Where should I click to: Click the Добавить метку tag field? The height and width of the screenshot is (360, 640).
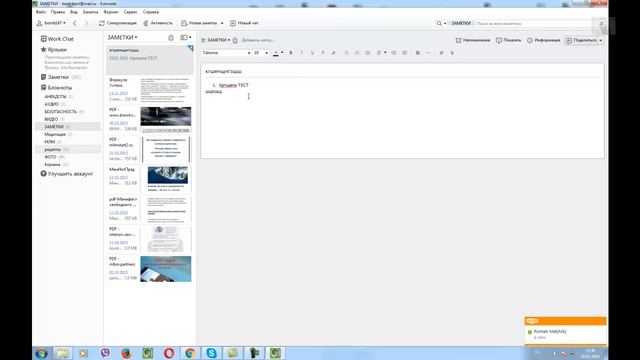click(x=258, y=40)
